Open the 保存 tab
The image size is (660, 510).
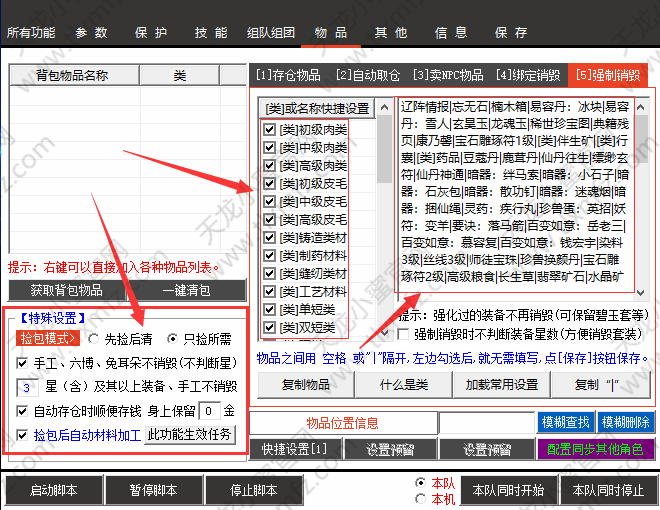511,32
